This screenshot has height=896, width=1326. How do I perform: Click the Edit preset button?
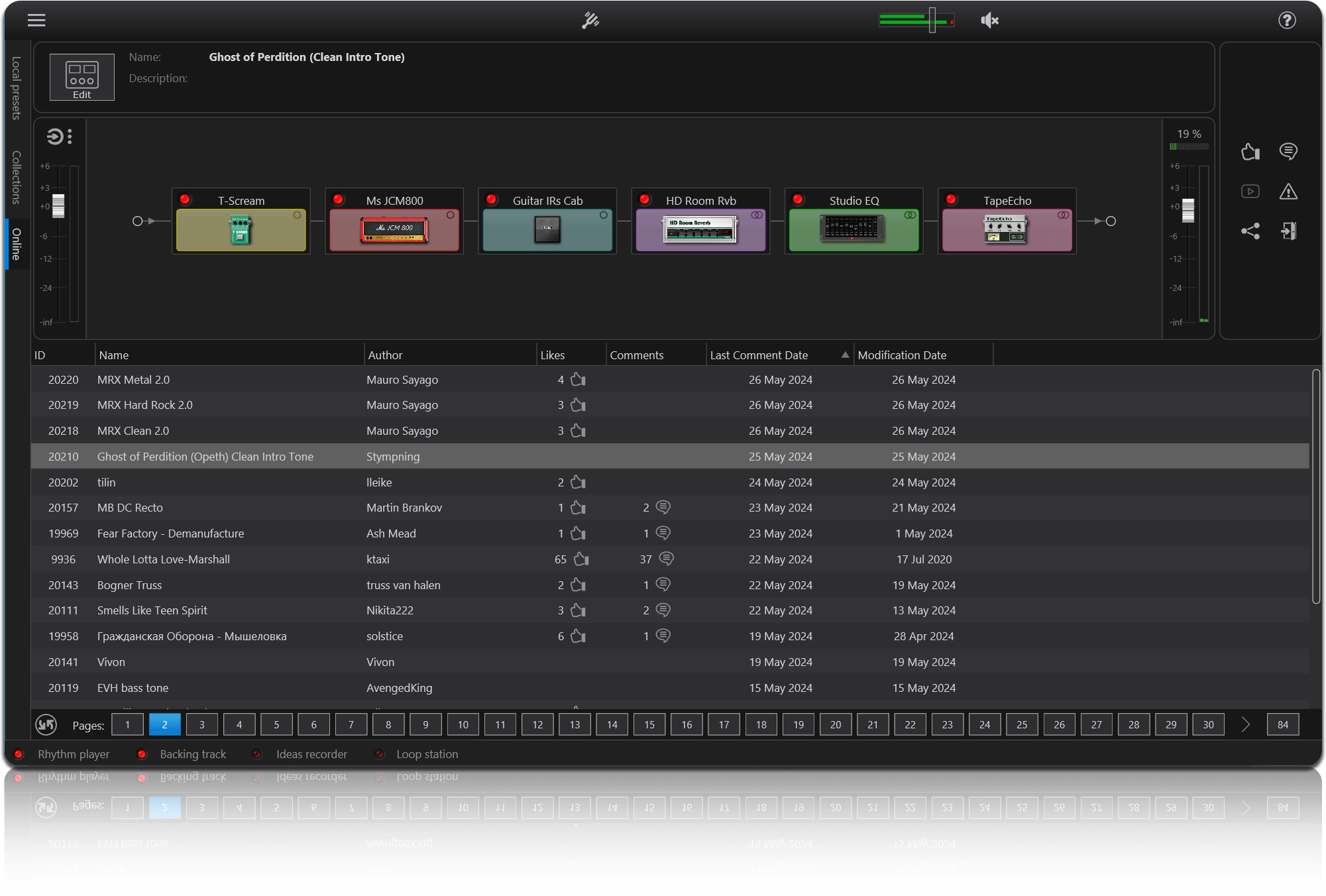[82, 78]
